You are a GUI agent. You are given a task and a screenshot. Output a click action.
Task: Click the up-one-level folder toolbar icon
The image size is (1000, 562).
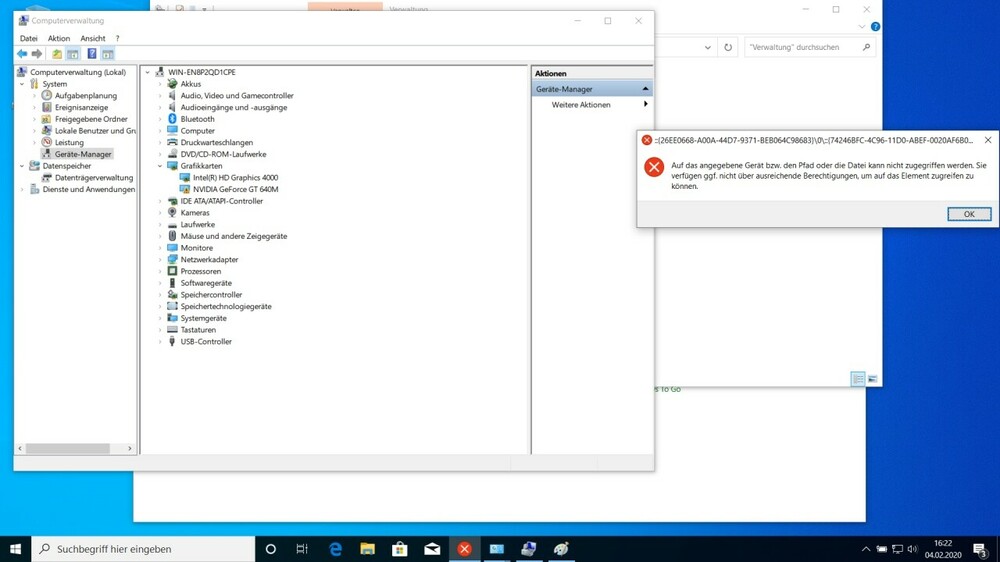[57, 54]
